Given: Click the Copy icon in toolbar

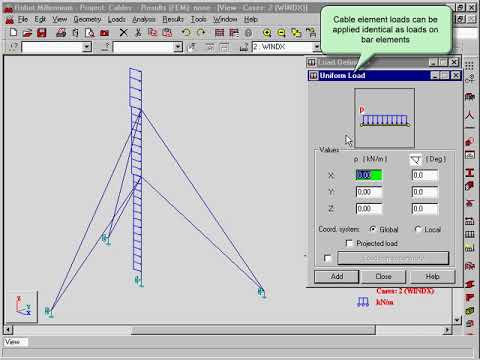Looking at the screenshot, I should pyautogui.click(x=152, y=32).
